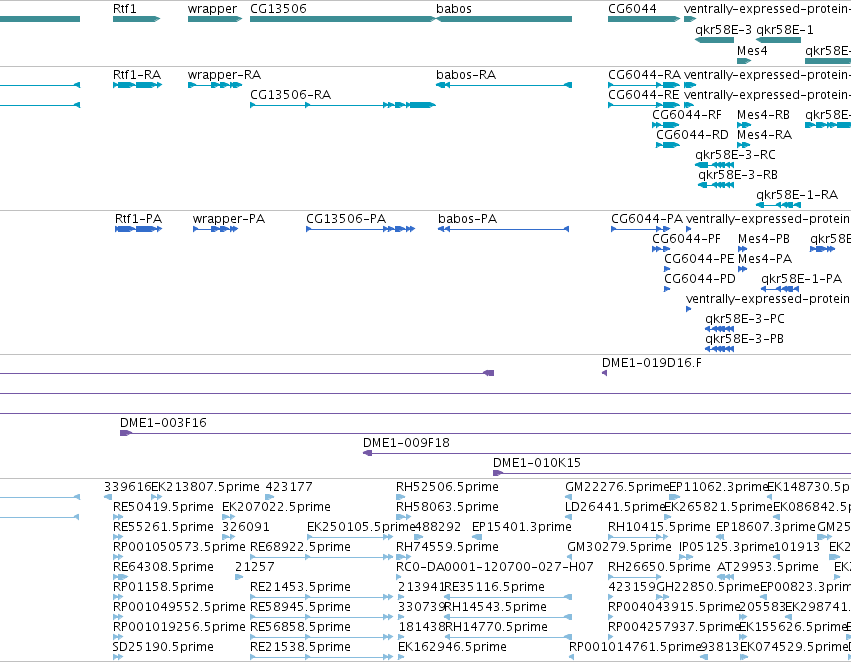Screen dimensions: 851x662
Task: Select RC0-DA0001-120700-027-H07 feature
Action: coord(494,568)
